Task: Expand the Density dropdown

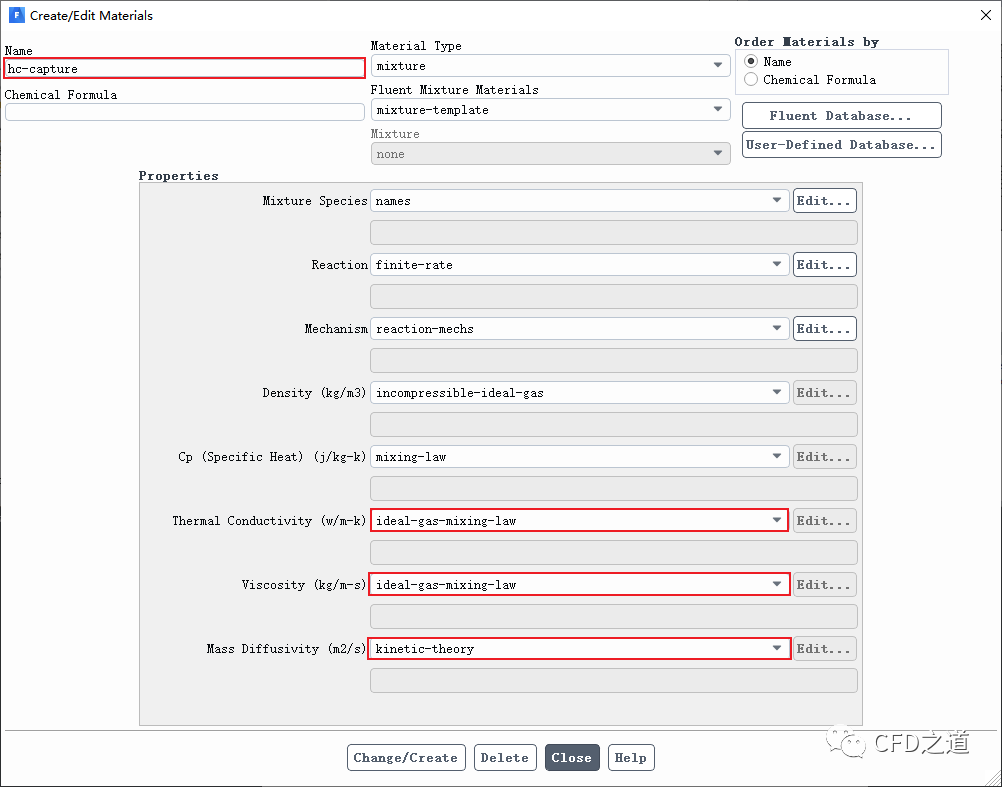Action: tap(579, 393)
